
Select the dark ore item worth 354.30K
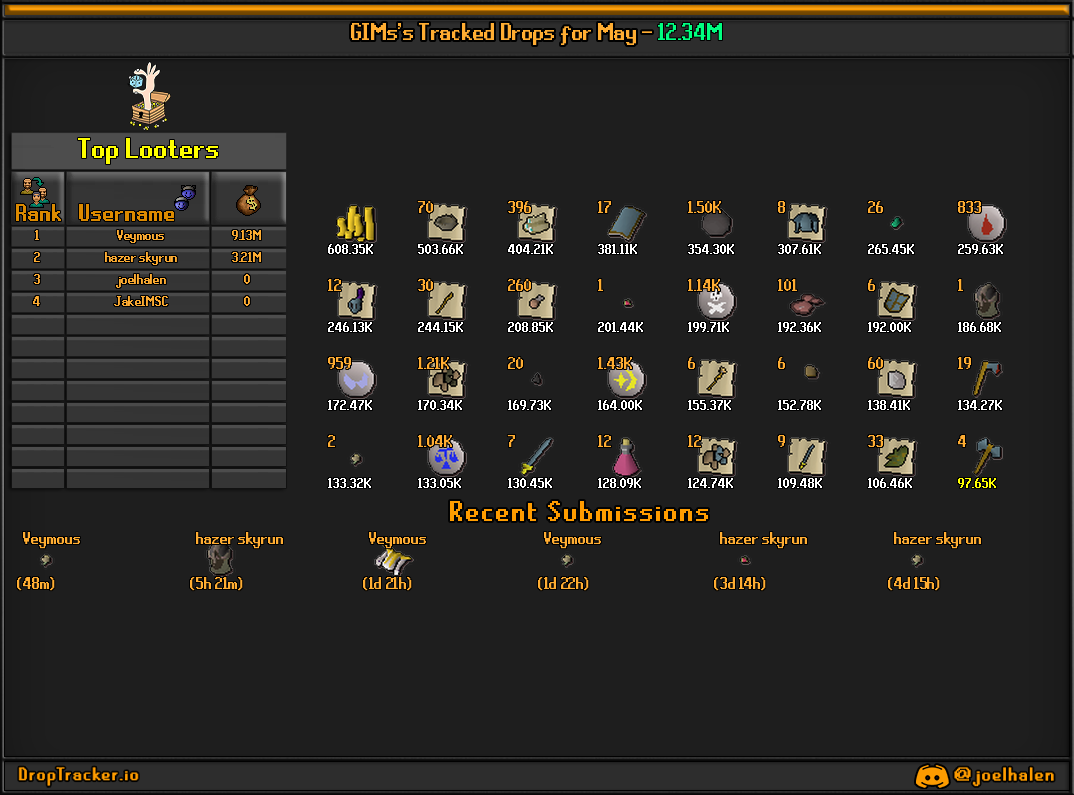tap(716, 224)
